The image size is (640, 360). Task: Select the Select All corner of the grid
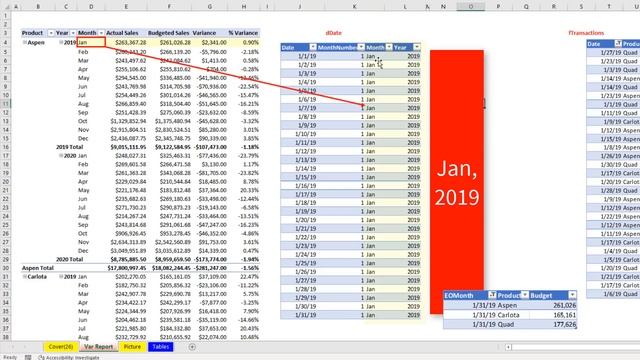tap(6, 7)
